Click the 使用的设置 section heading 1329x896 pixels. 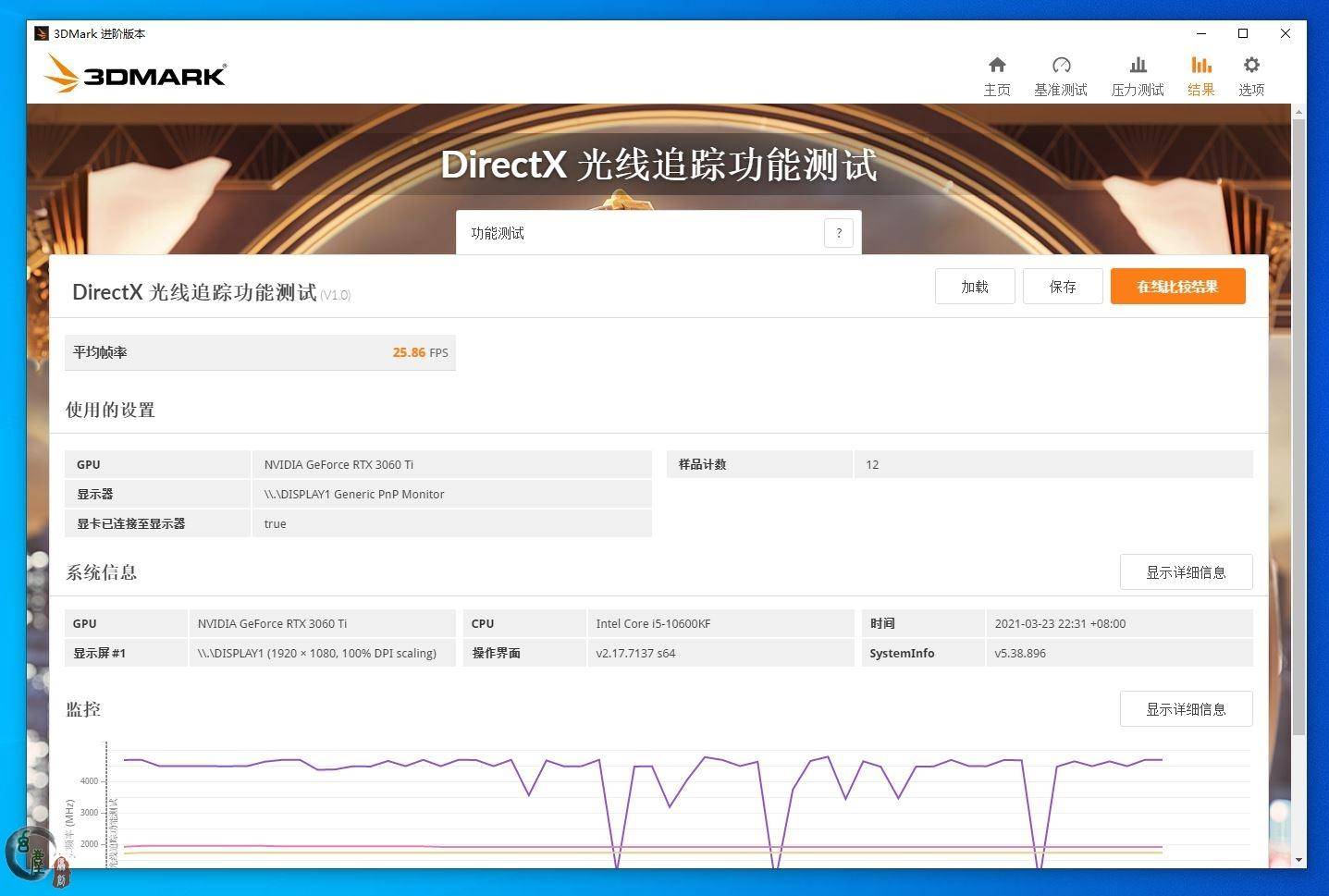coord(110,410)
